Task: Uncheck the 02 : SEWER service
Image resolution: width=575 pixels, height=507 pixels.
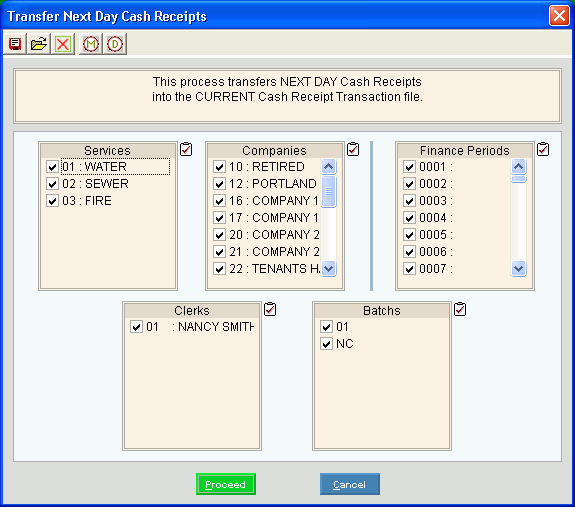Action: [52, 184]
